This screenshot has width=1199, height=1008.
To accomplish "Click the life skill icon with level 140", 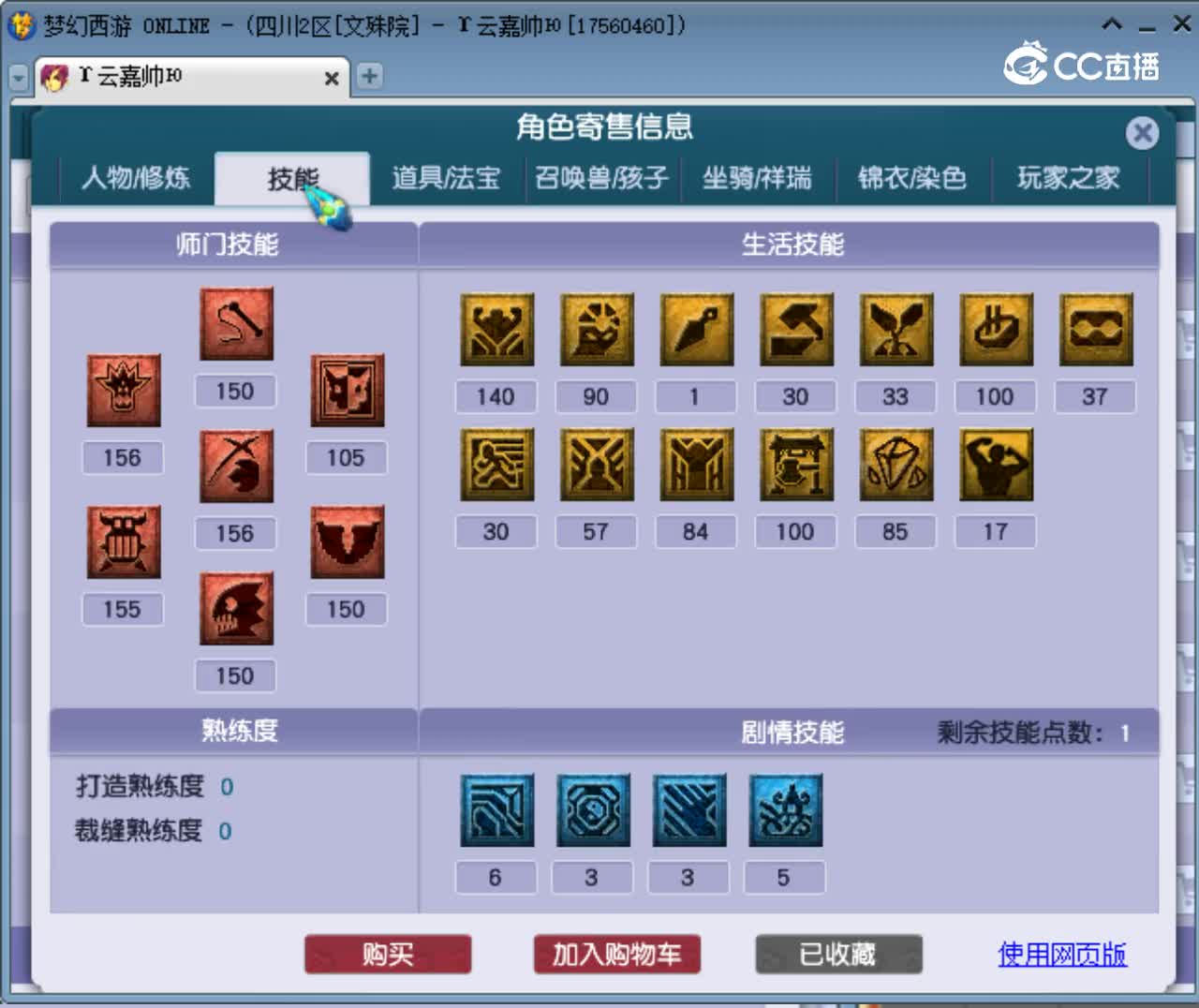I will (x=497, y=330).
